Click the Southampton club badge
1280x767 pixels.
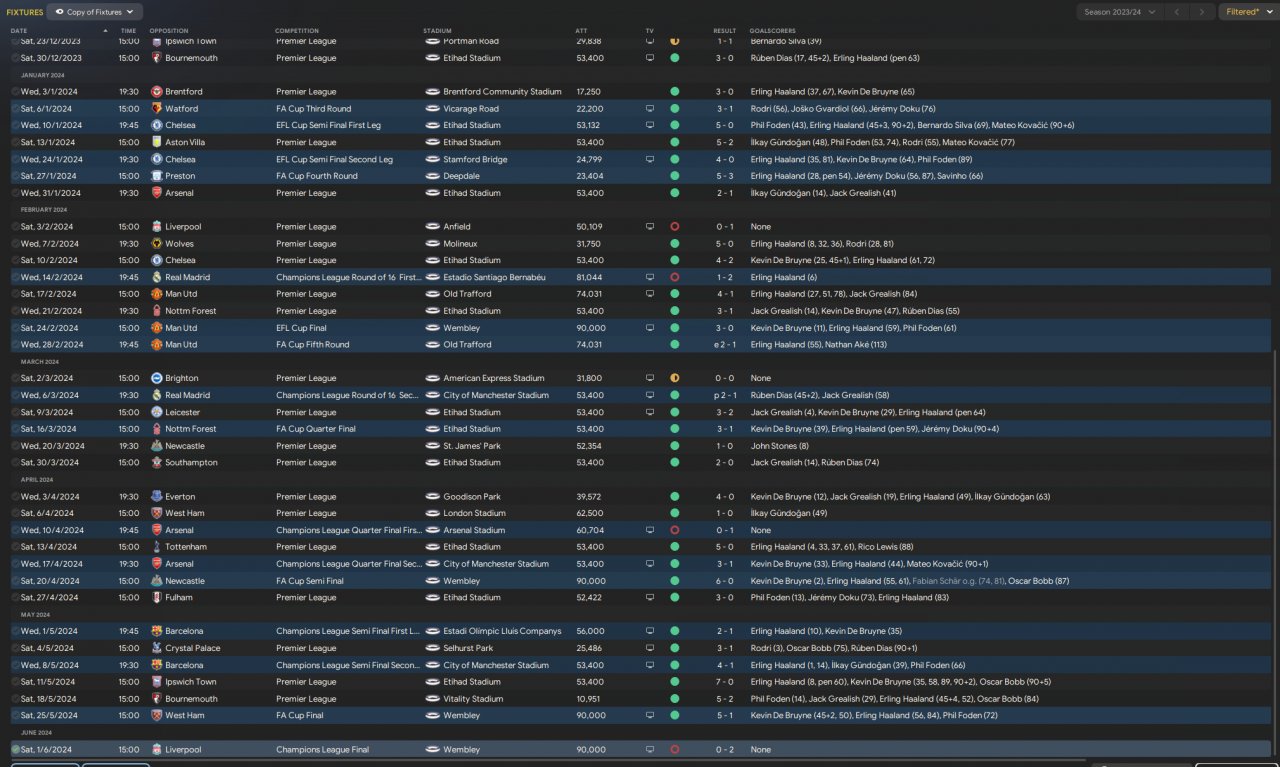coord(157,462)
